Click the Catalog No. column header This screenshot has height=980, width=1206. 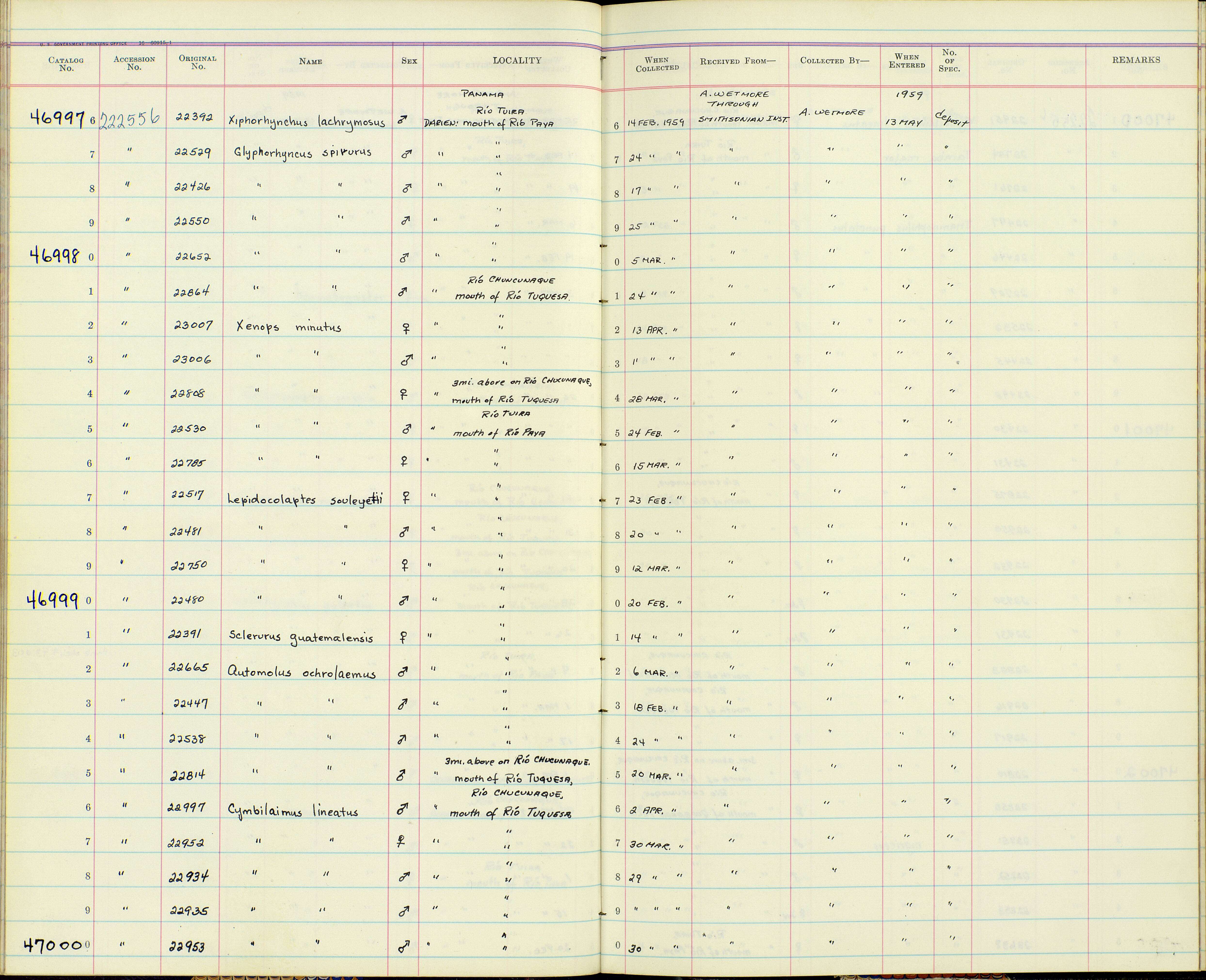point(66,64)
